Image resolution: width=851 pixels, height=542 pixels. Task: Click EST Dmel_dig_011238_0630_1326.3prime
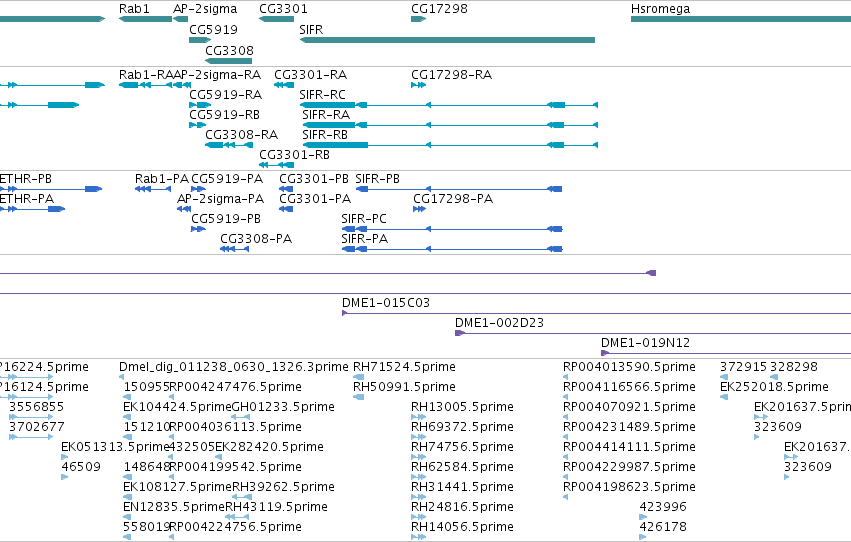(x=233, y=367)
